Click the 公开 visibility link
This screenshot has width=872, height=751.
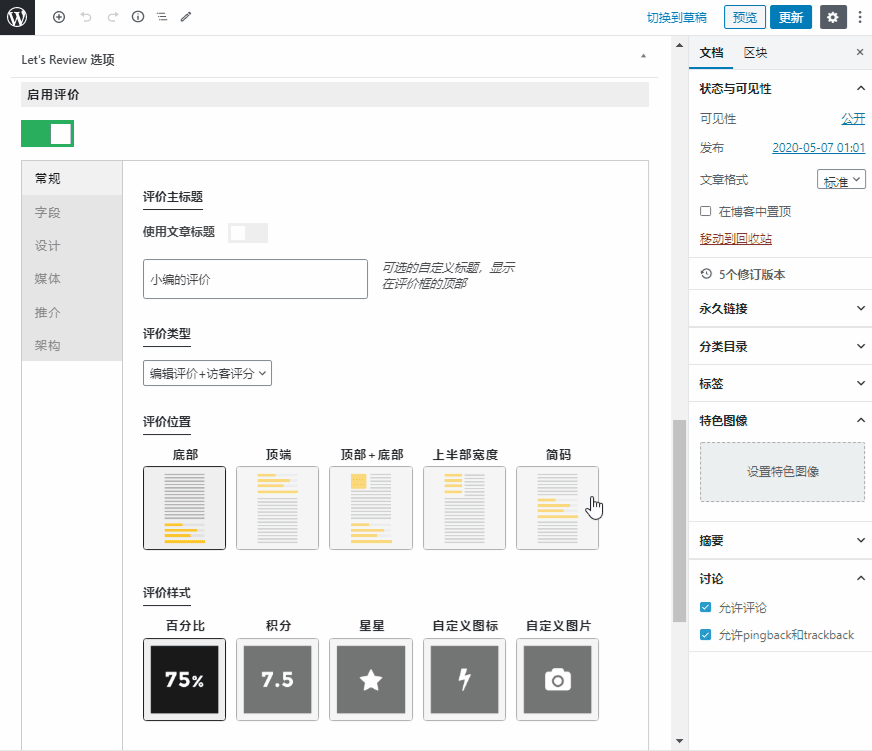(853, 118)
